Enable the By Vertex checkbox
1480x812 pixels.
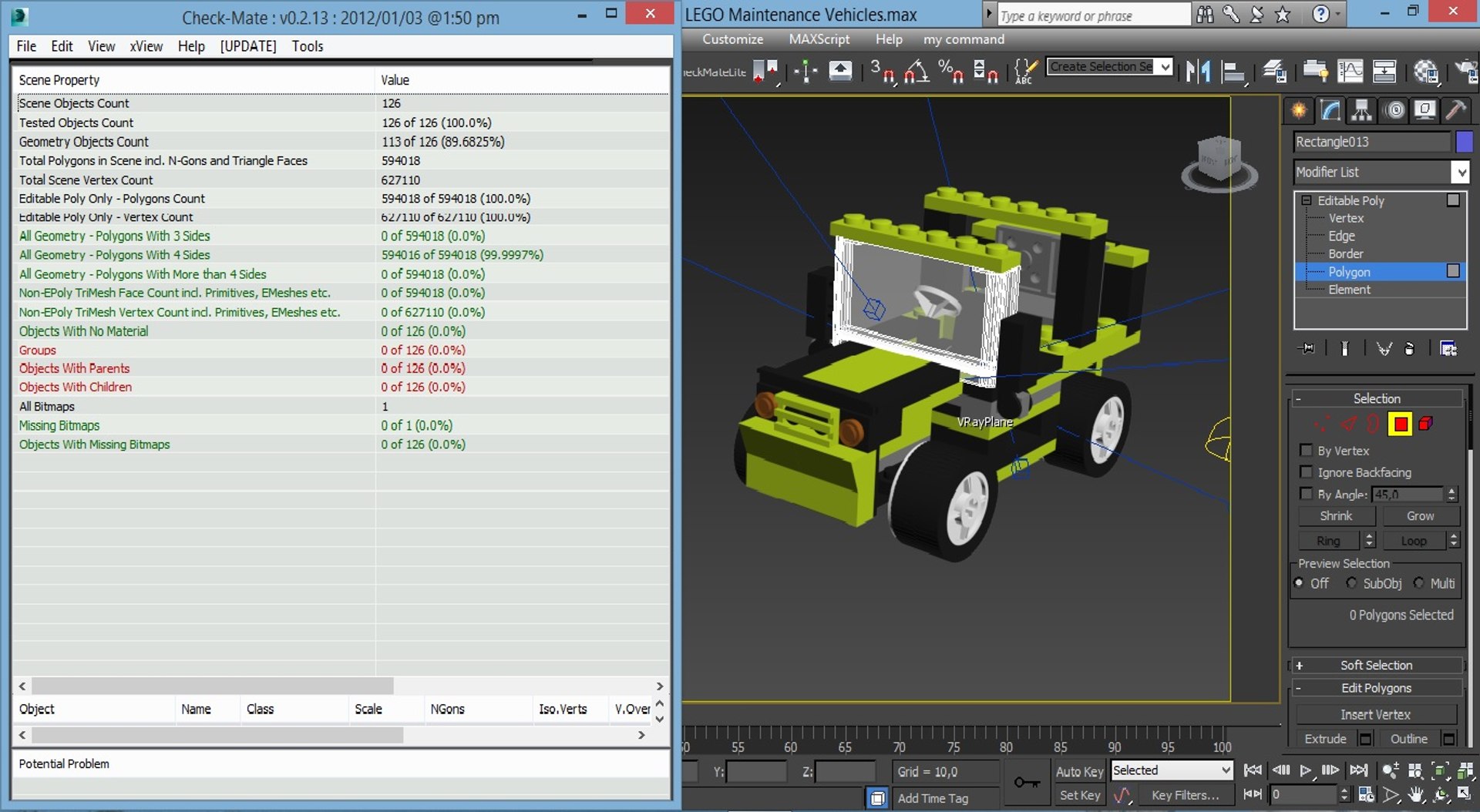1306,450
